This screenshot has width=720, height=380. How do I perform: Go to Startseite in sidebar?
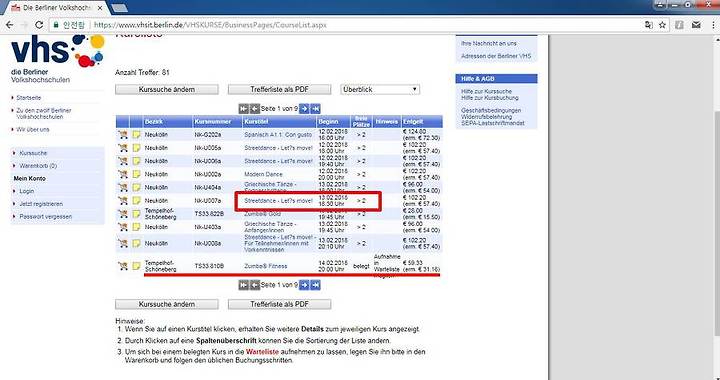coord(28,98)
